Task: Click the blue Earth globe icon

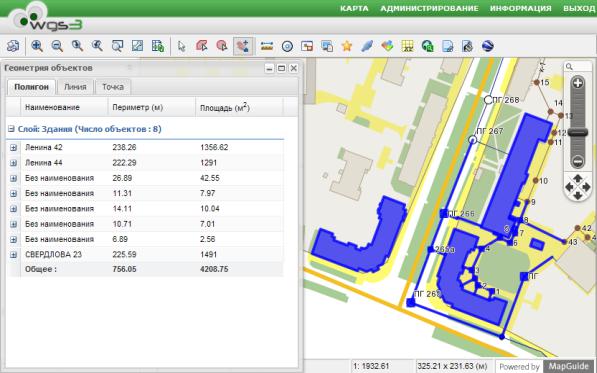Action: tap(488, 46)
